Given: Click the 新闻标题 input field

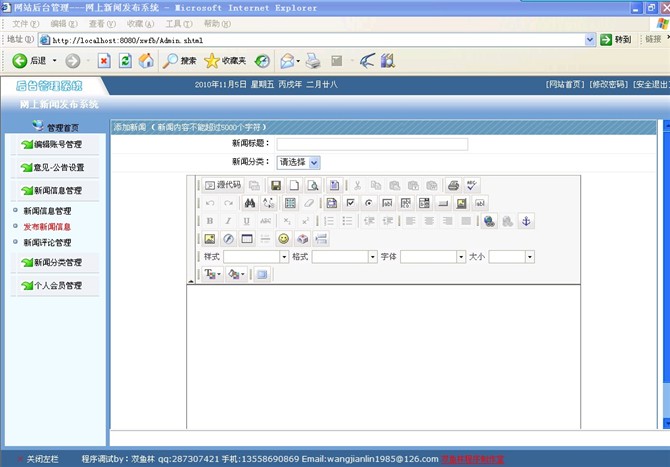Looking at the screenshot, I should [372, 144].
